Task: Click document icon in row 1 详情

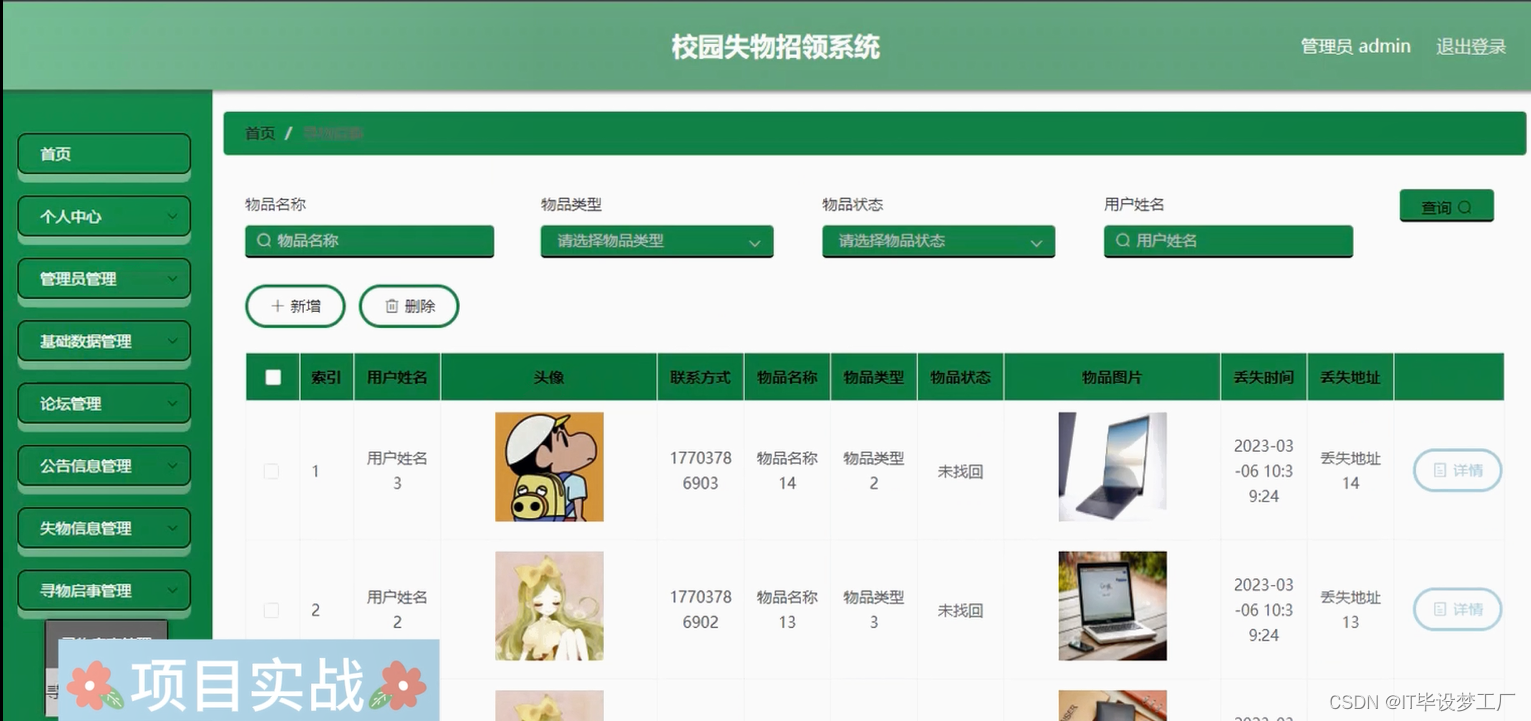Action: (1440, 470)
